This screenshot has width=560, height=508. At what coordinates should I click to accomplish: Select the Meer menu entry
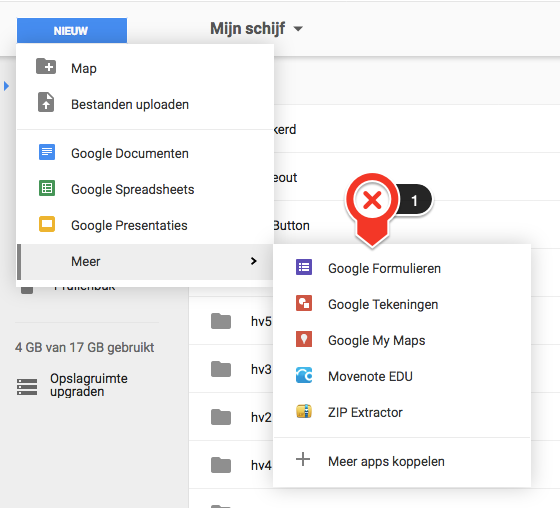pos(145,262)
